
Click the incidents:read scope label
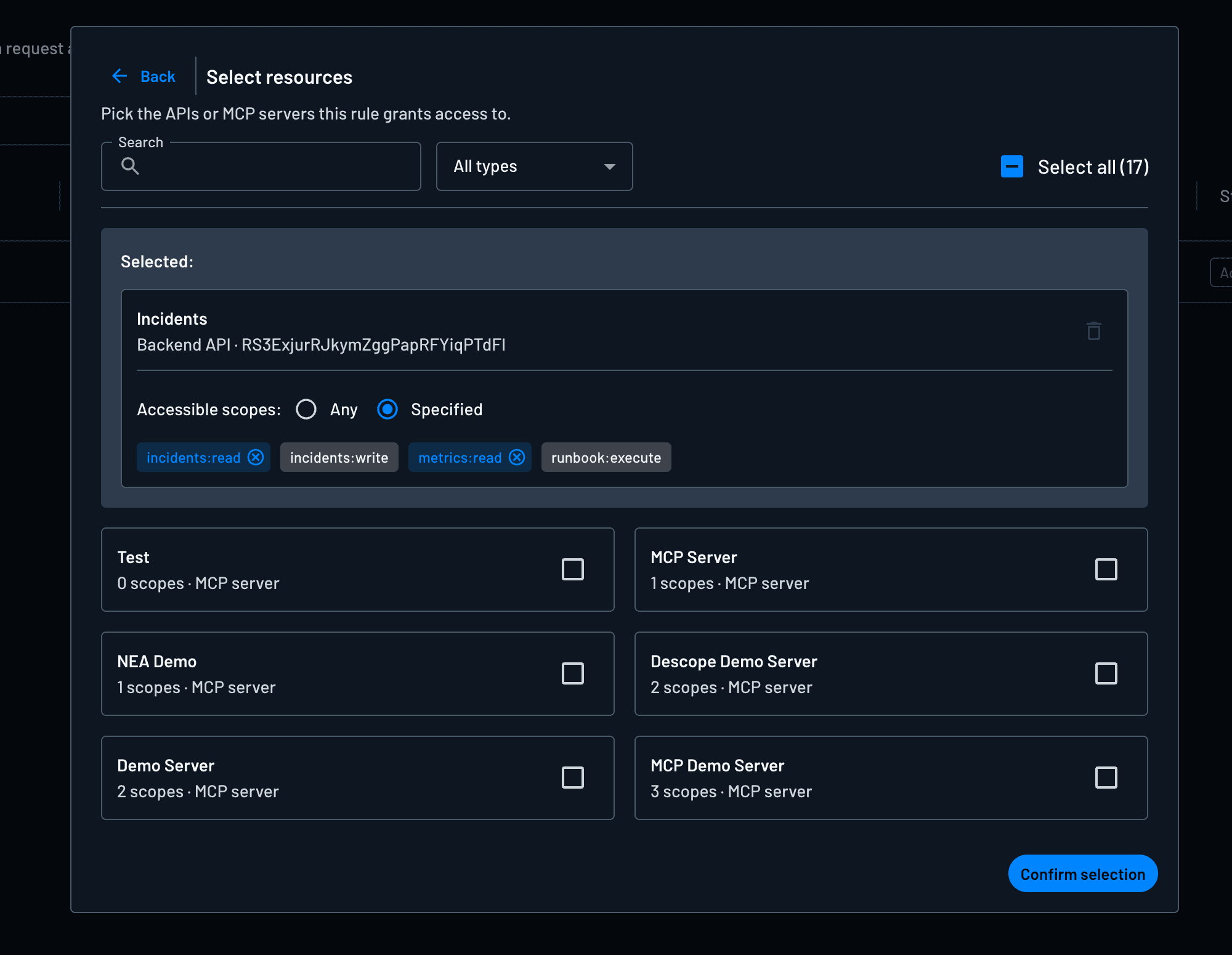point(193,458)
